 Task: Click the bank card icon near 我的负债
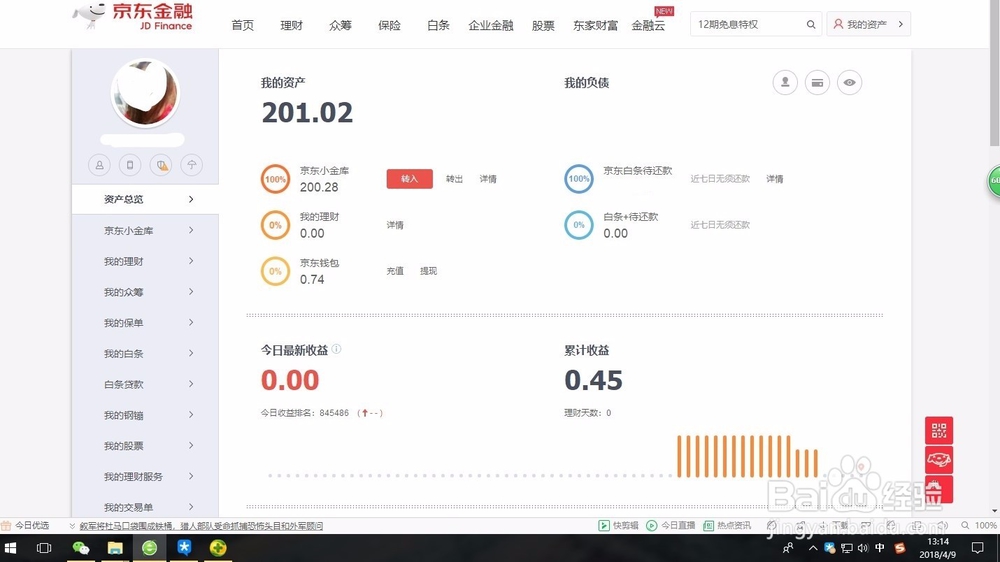point(817,83)
